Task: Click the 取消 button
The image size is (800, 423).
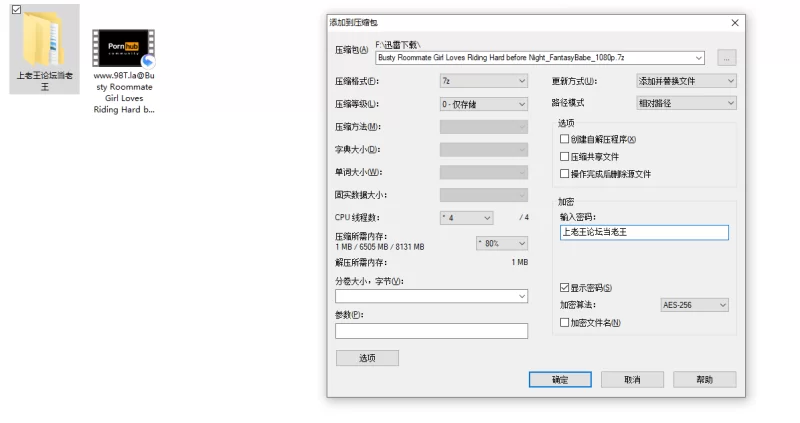Action: [x=632, y=380]
